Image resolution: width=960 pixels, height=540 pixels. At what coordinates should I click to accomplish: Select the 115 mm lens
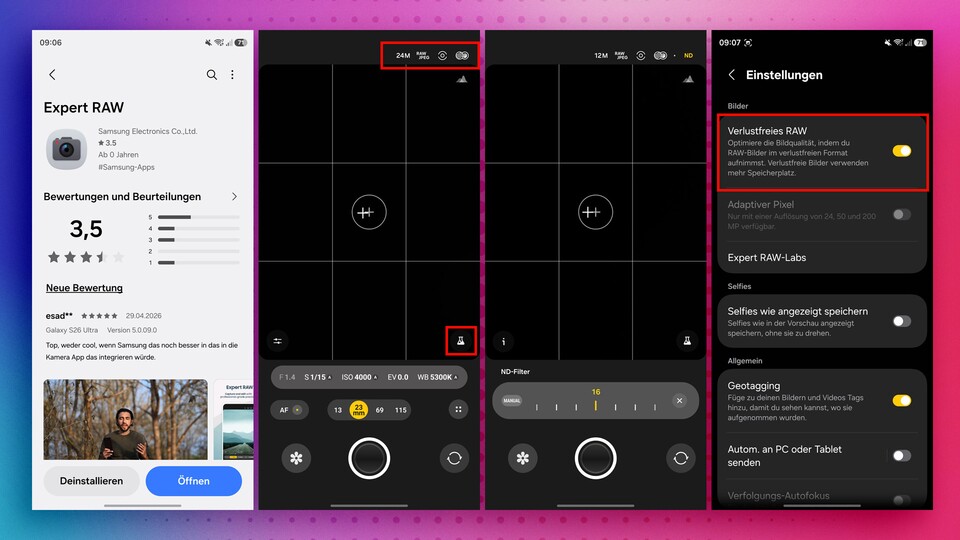pyautogui.click(x=400, y=410)
